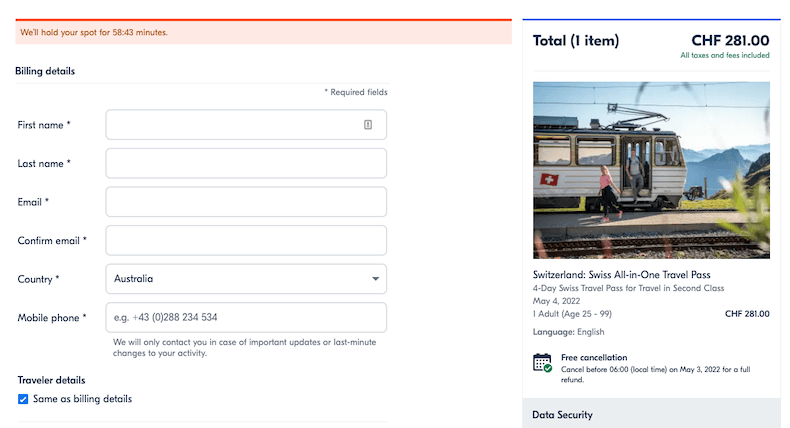Click the free cancellation calendar icon

pyautogui.click(x=542, y=362)
